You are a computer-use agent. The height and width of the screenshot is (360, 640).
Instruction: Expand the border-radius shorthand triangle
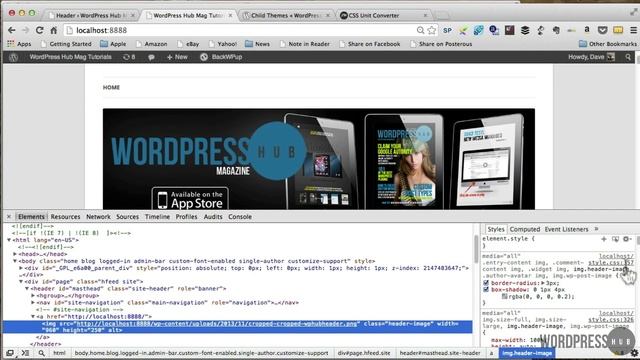click(543, 283)
